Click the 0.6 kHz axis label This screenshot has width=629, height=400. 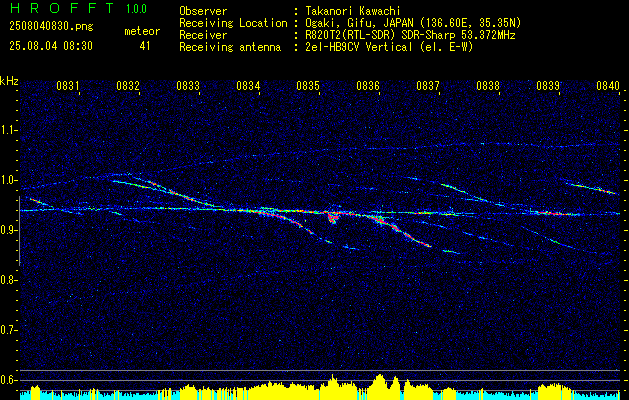pyautogui.click(x=8, y=380)
